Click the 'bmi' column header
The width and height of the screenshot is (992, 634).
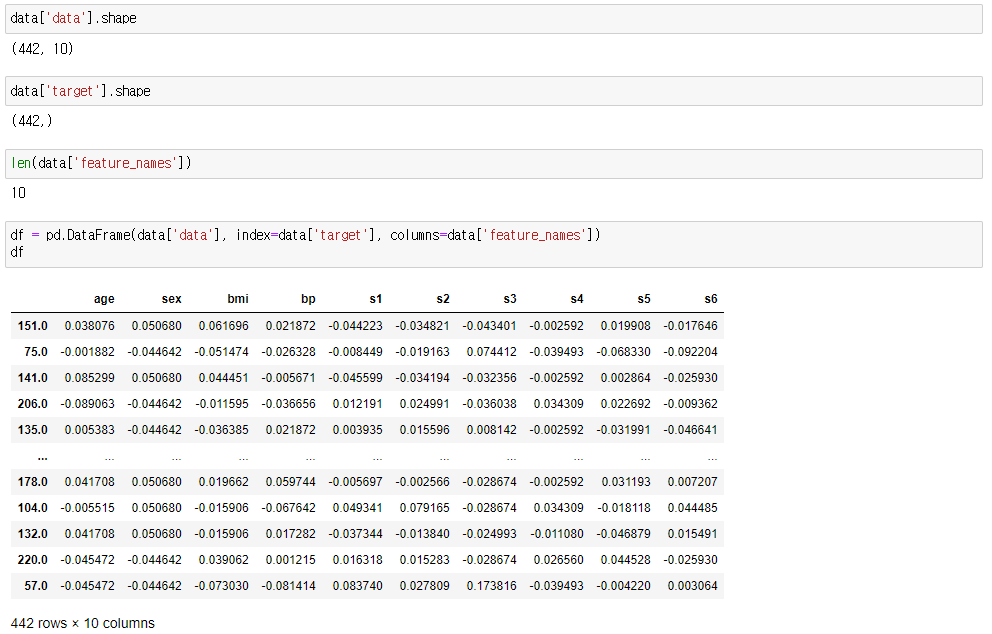tap(238, 299)
